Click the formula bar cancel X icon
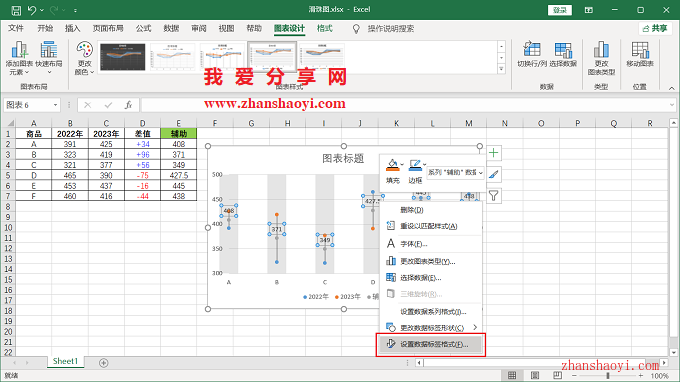This screenshot has width=680, height=382. (88, 105)
